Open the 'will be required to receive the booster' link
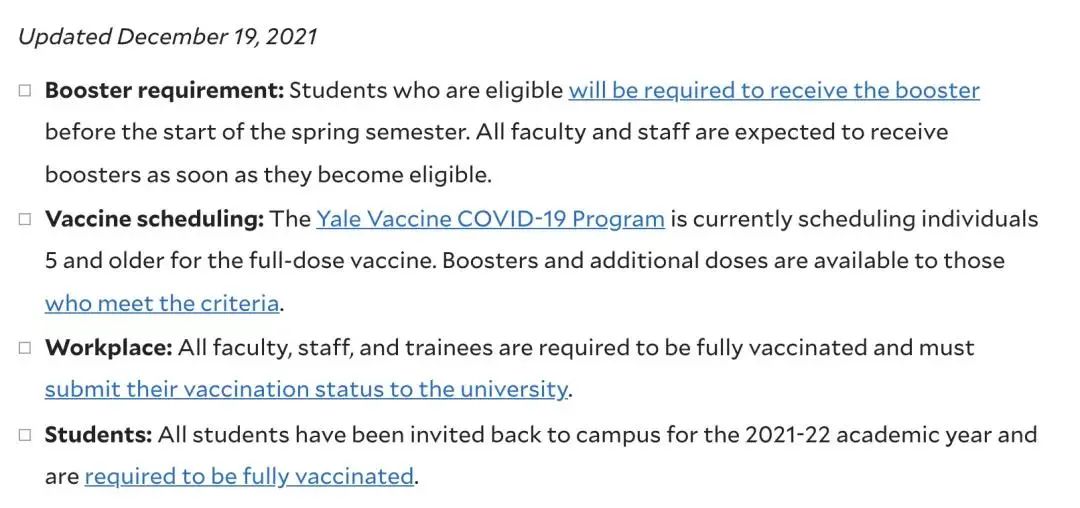This screenshot has height=508, width=1080. click(773, 91)
